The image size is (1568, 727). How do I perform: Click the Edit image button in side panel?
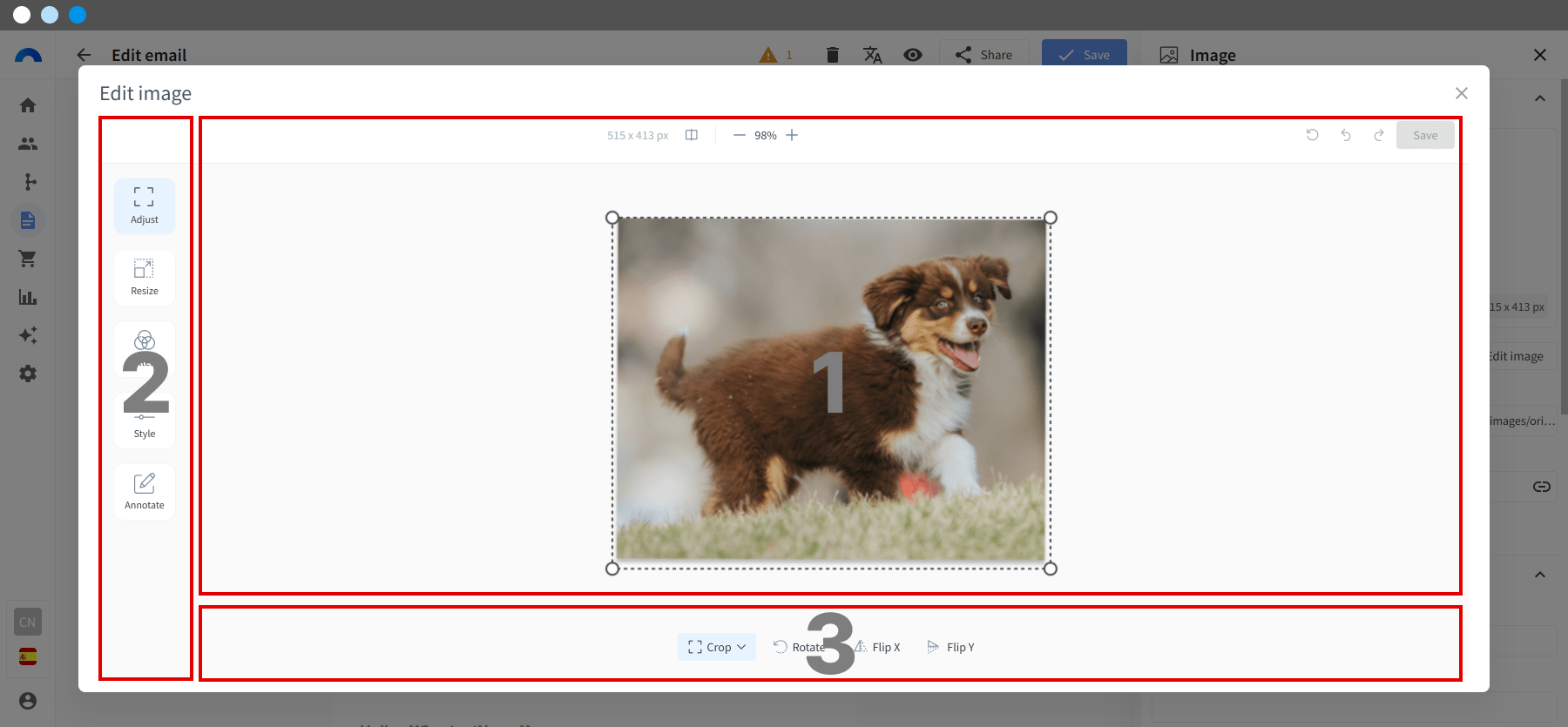1521,356
